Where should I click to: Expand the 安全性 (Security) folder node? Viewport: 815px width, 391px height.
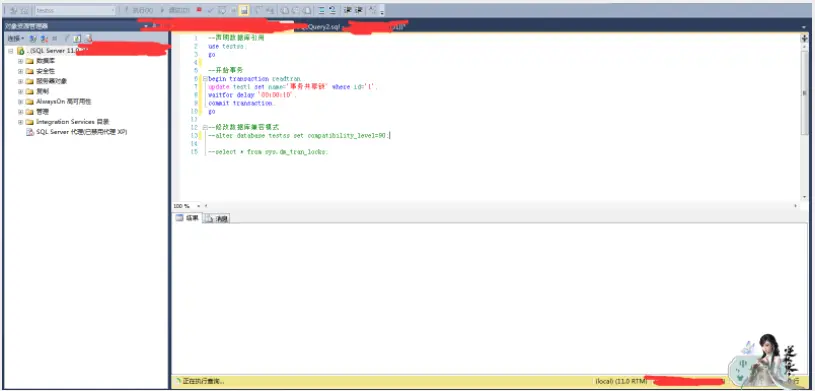(x=20, y=71)
